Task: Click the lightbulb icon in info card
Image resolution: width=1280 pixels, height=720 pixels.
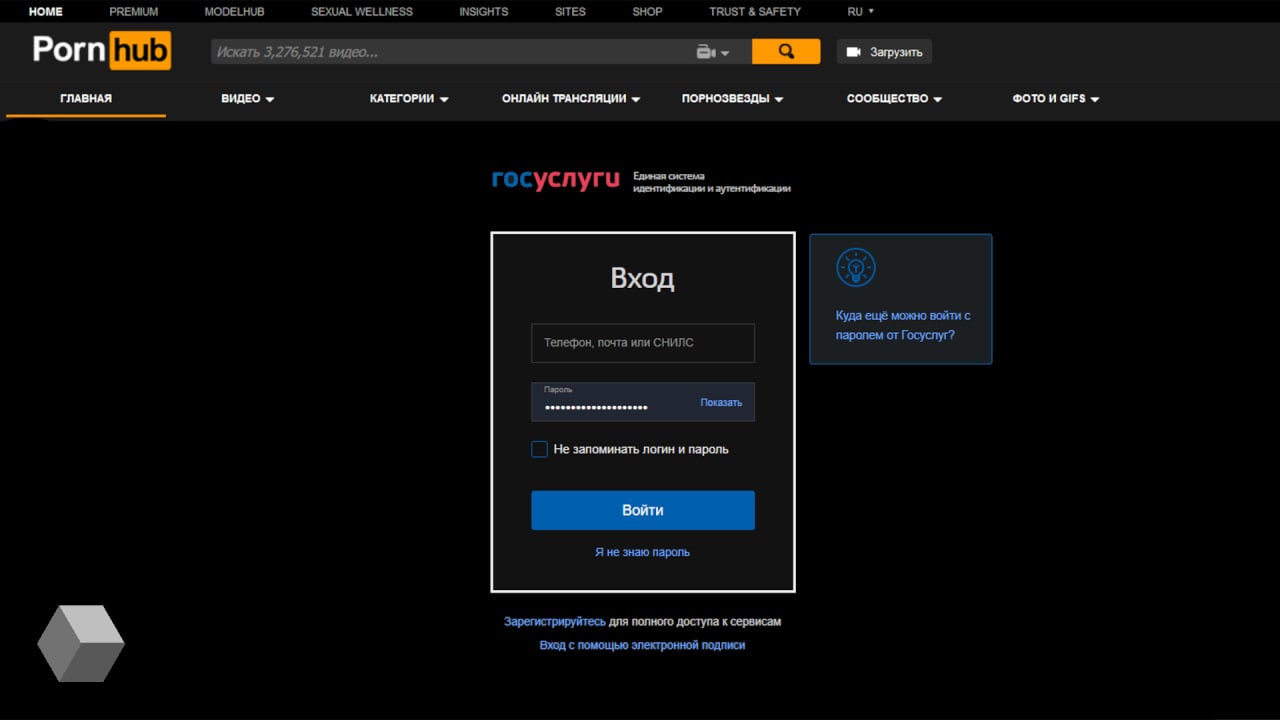Action: point(855,267)
